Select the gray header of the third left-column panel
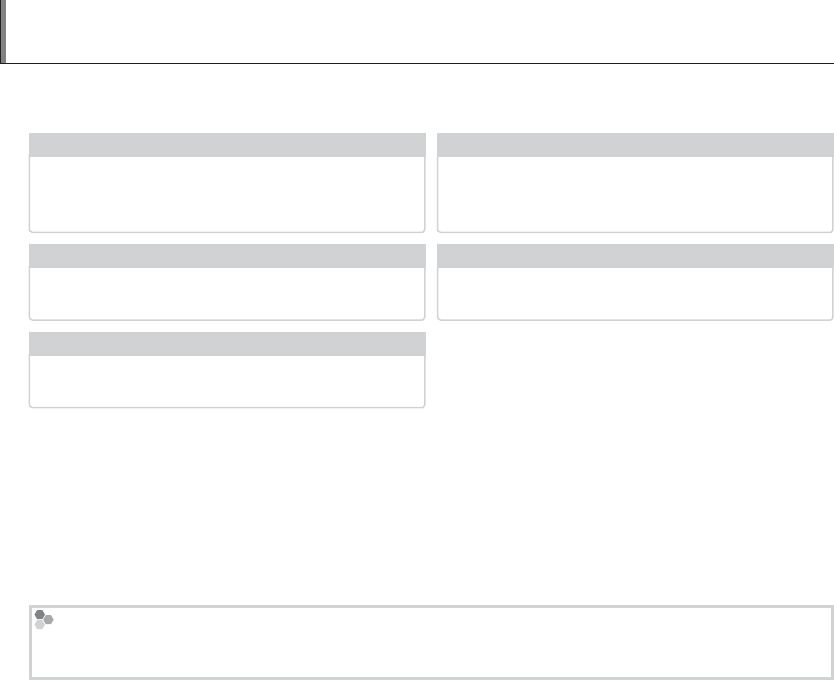Image resolution: width=834 pixels, height=680 pixels. 227,344
